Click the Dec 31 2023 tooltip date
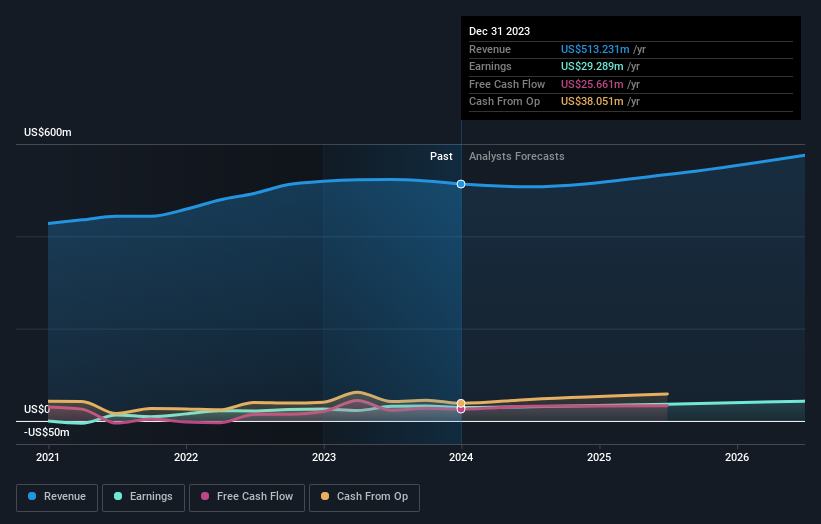Viewport: 821px width, 524px height. 500,31
